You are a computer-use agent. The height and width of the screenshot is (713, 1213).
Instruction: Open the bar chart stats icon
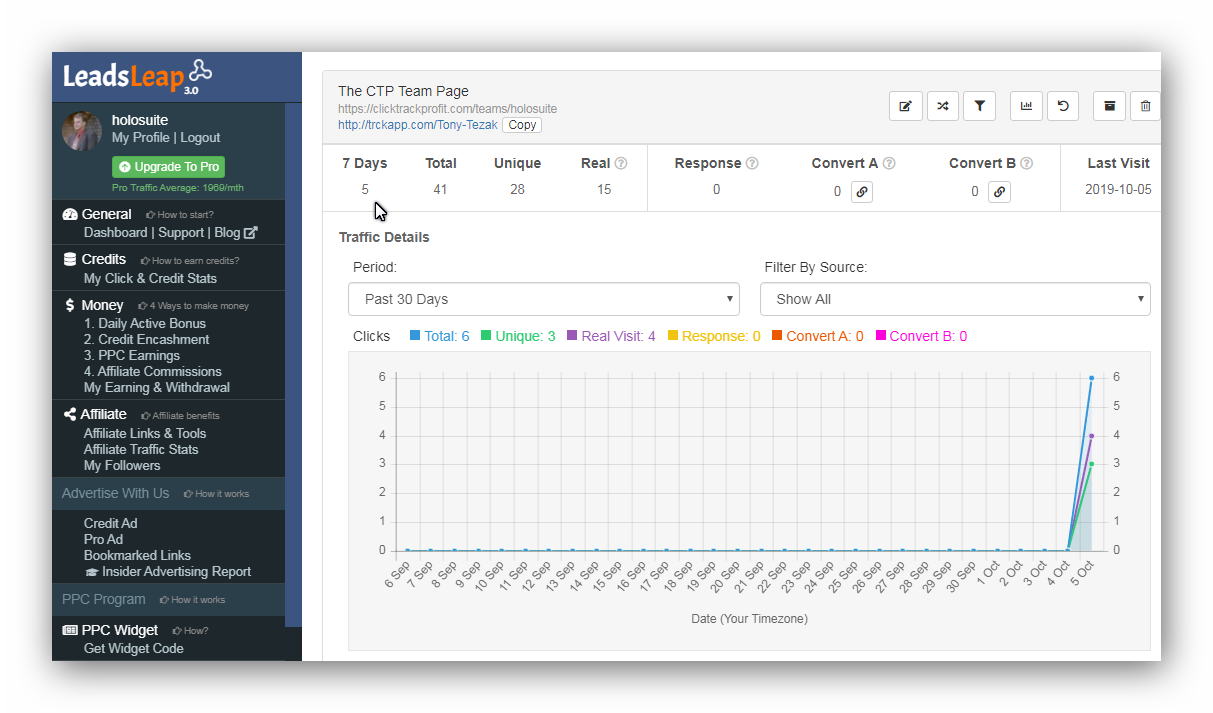click(x=1026, y=105)
